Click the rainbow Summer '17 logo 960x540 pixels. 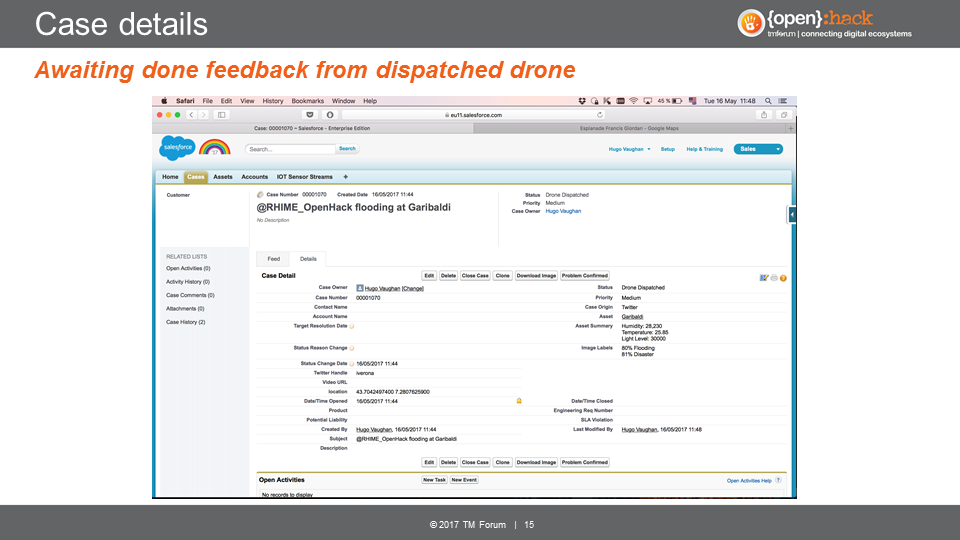point(215,147)
